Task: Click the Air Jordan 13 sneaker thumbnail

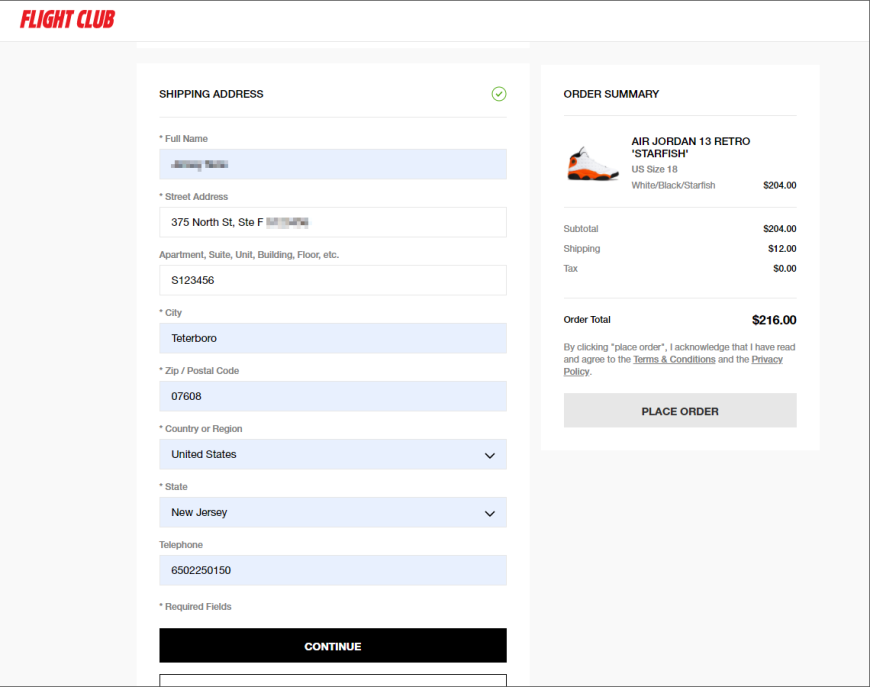Action: click(x=592, y=163)
